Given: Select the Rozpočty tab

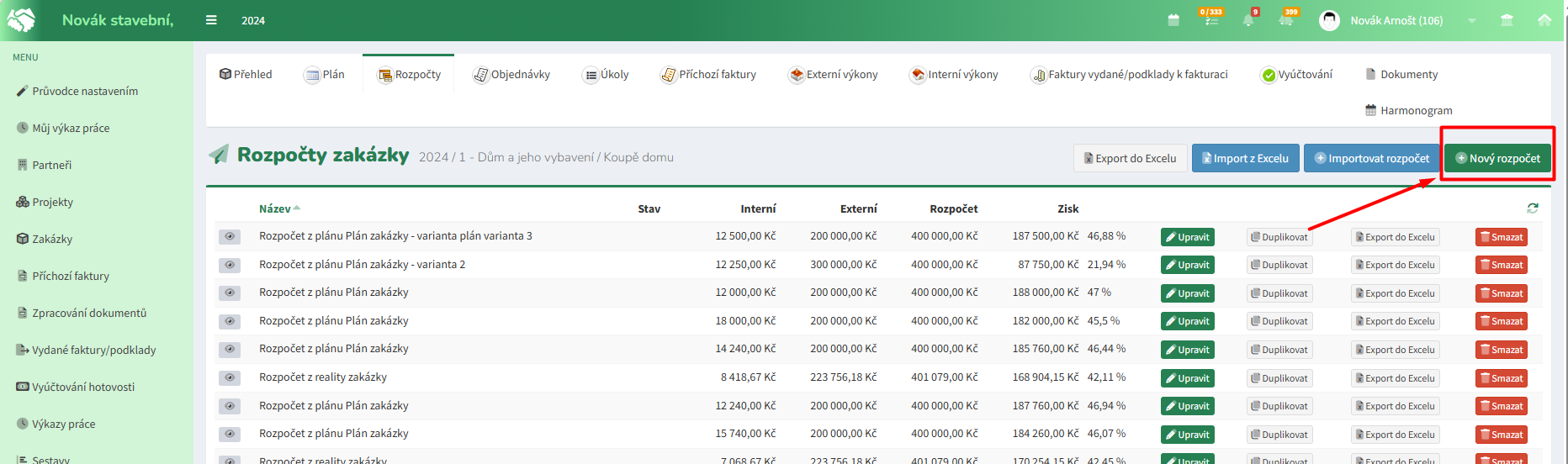Looking at the screenshot, I should tap(409, 74).
